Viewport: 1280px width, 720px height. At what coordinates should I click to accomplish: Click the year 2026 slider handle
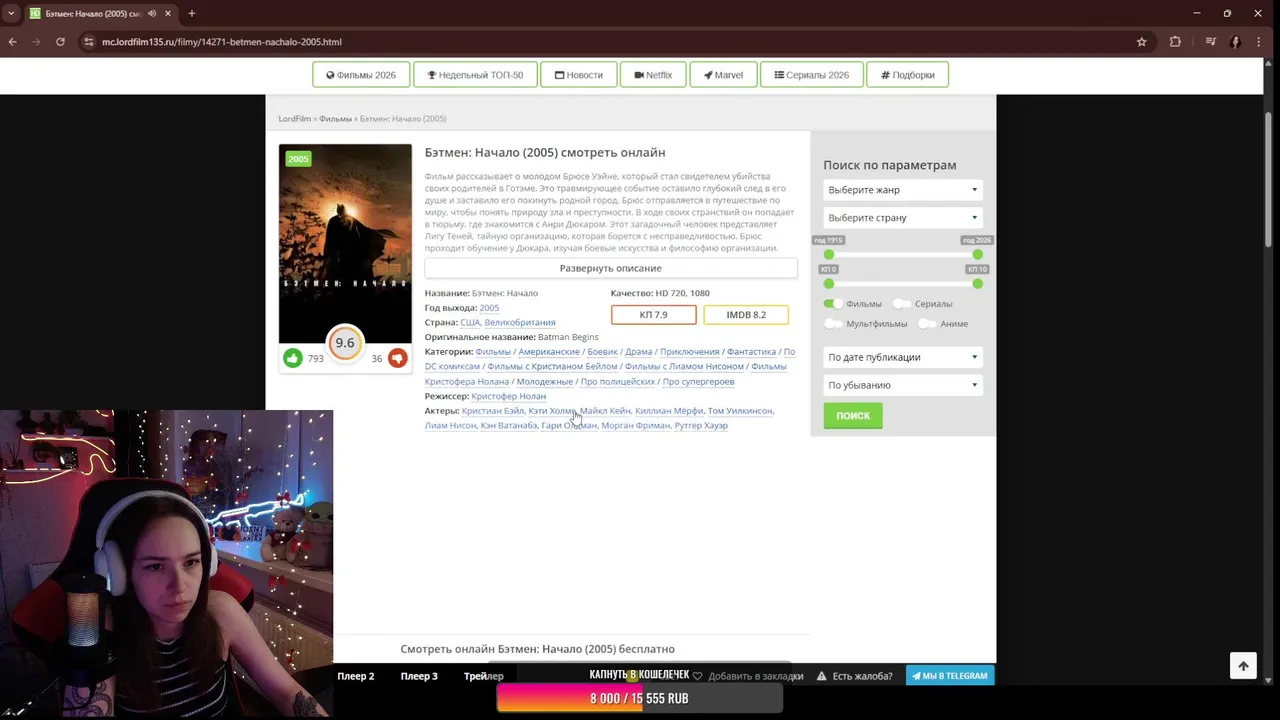point(977,255)
